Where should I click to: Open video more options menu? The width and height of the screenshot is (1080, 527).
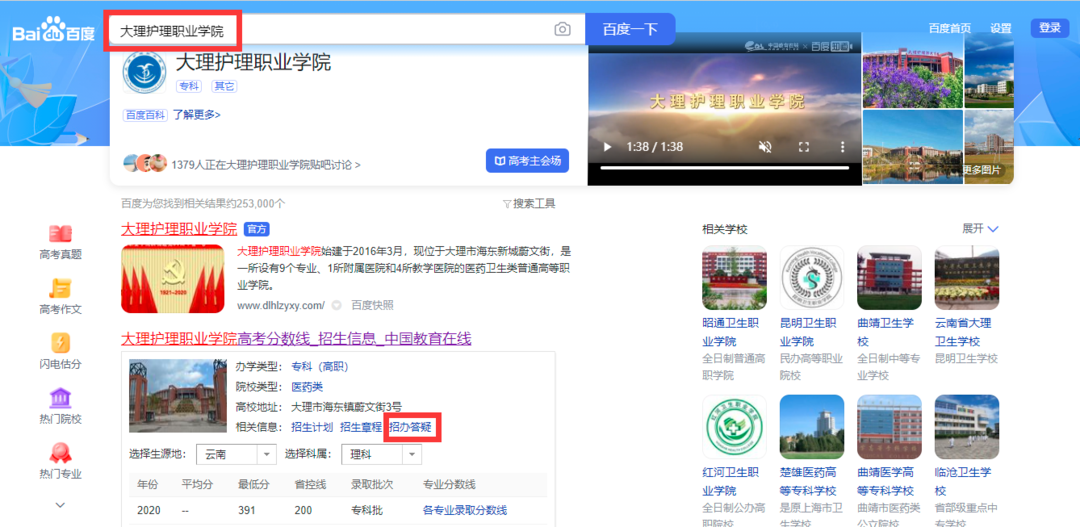[842, 147]
